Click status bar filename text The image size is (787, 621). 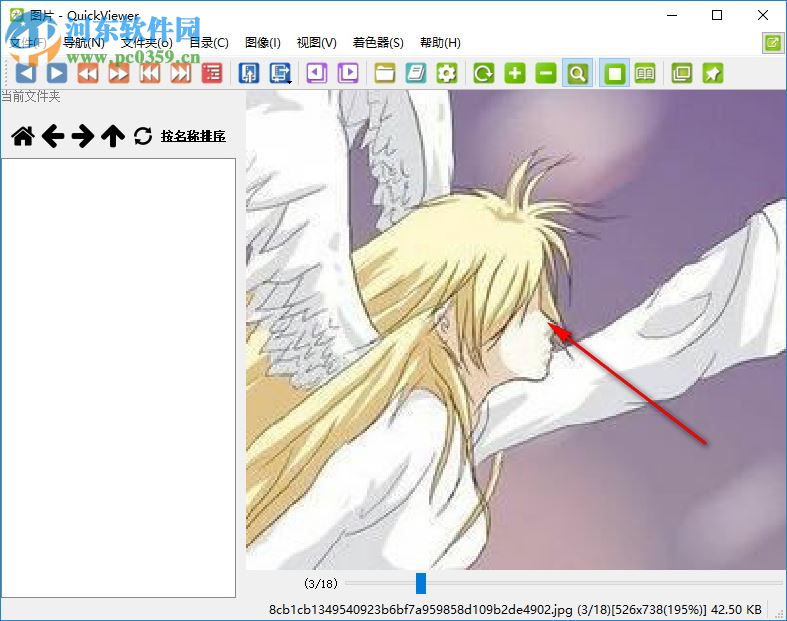tap(421, 610)
